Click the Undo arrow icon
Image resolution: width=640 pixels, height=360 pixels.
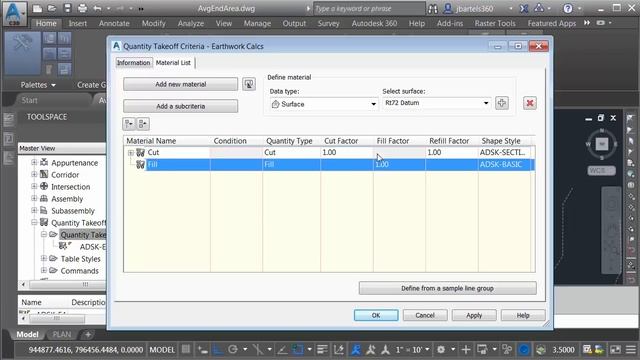[97, 9]
